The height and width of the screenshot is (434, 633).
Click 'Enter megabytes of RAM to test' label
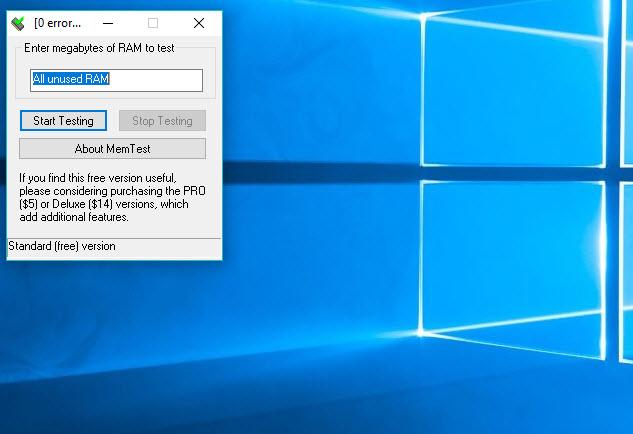[99, 48]
